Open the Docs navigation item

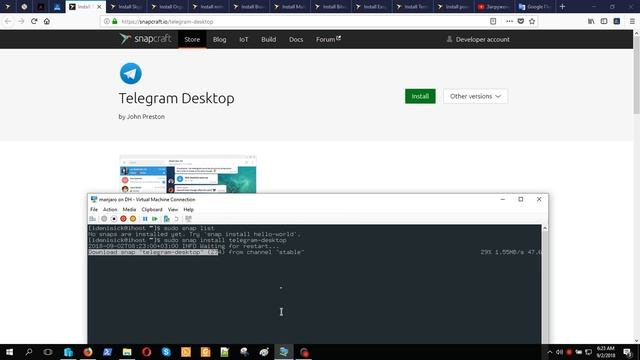pos(296,40)
